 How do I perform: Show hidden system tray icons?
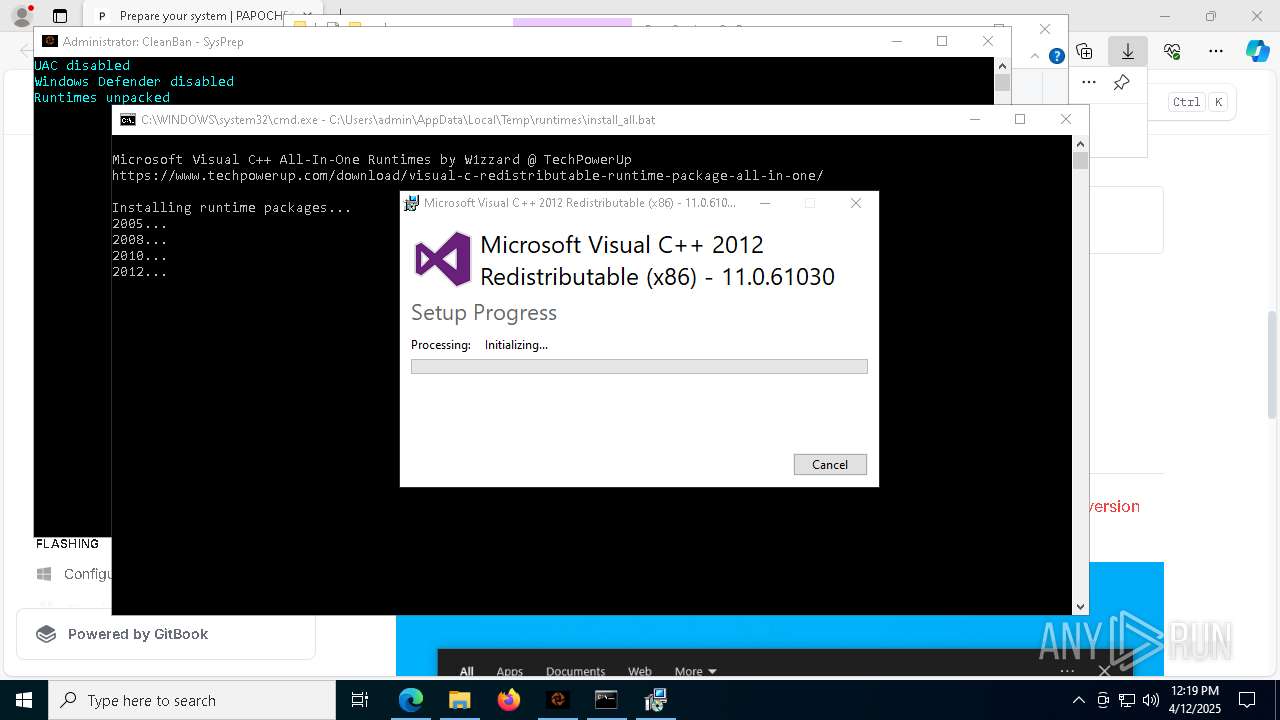(1078, 700)
